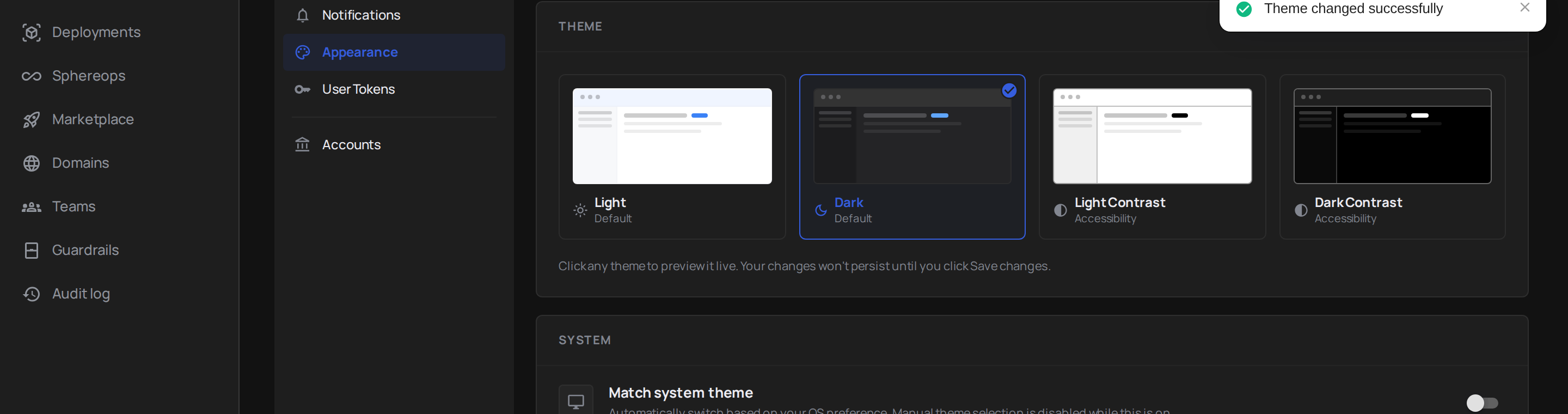
Task: Select the Dark theme preview thumbnail
Action: tap(912, 136)
